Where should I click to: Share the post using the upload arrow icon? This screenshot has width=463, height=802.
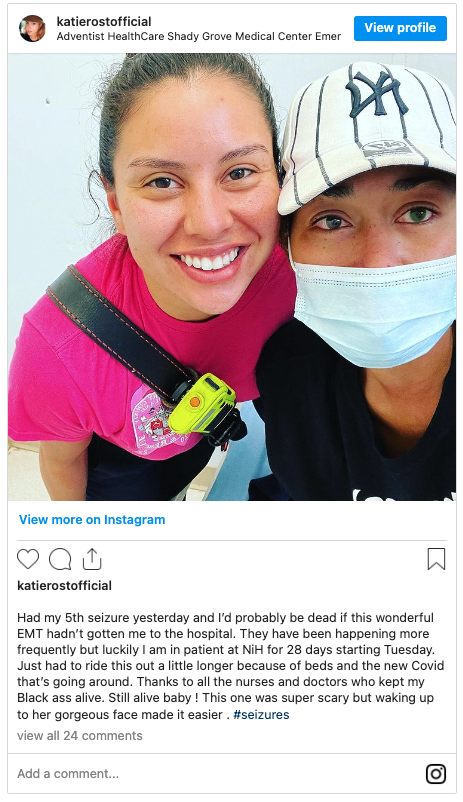pos(92,559)
